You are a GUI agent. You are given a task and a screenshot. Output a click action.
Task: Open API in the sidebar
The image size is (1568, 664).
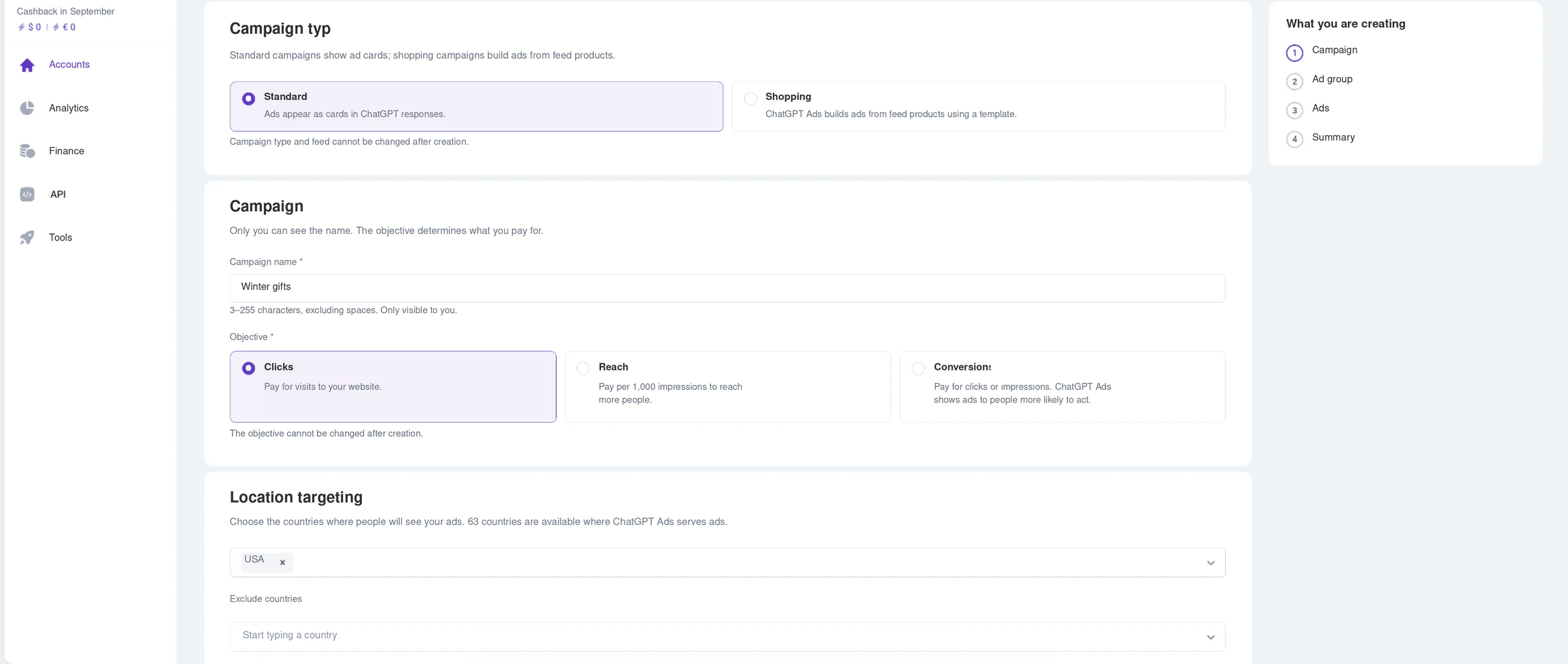click(58, 194)
